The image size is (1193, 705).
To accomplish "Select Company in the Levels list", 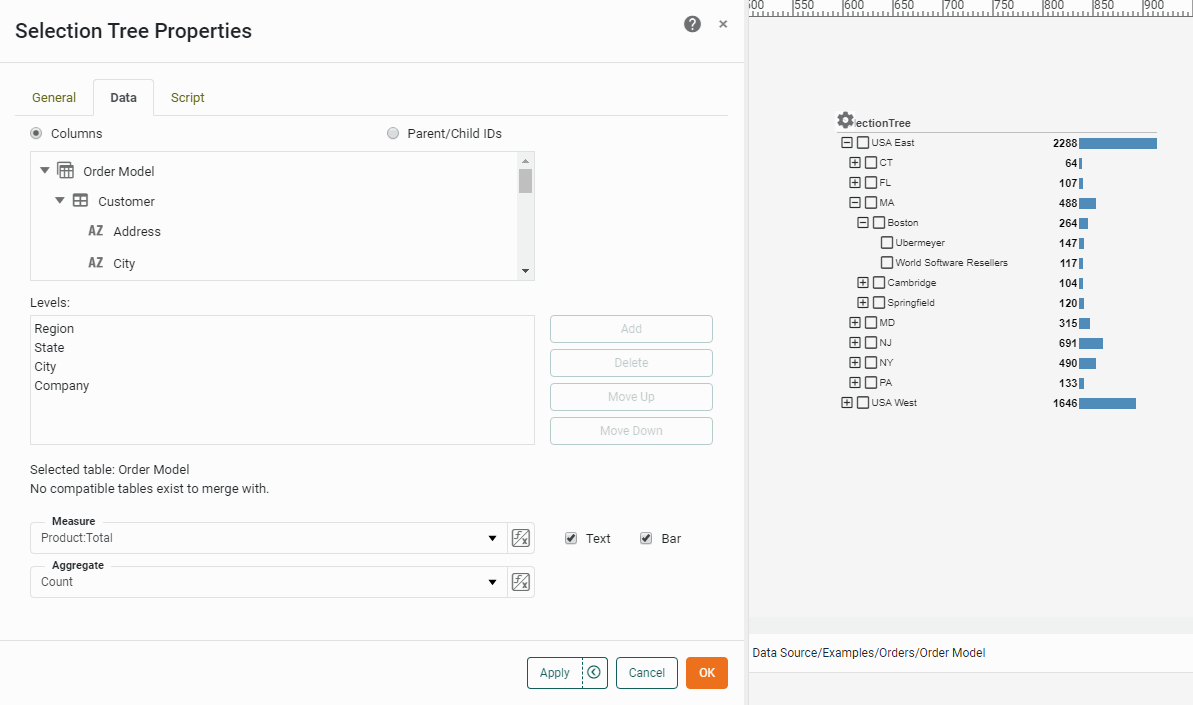I will 61,385.
